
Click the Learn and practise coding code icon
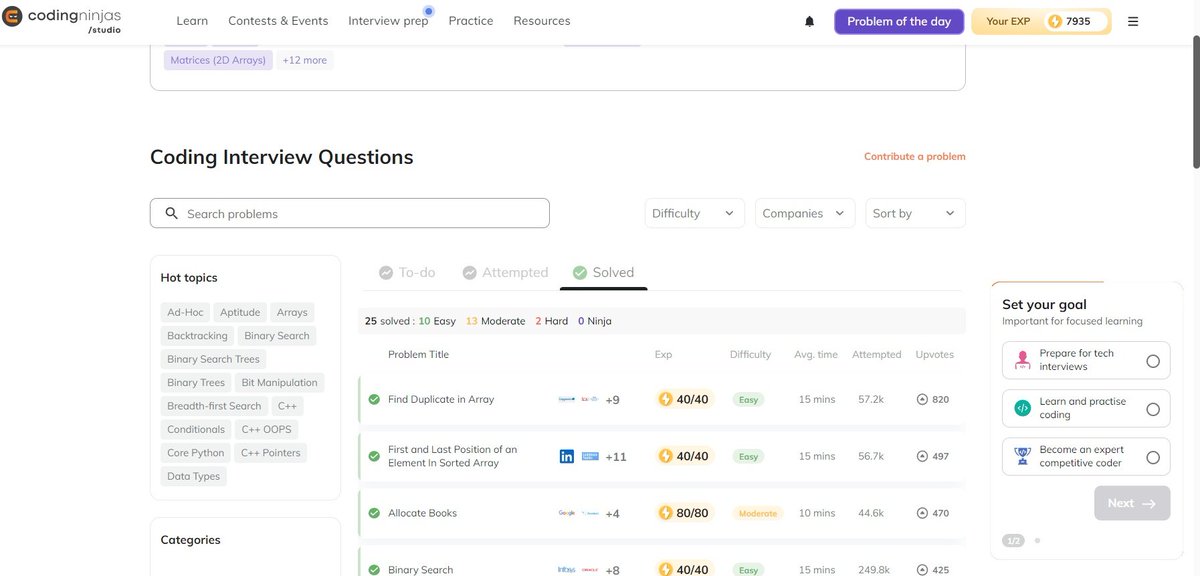point(1022,408)
